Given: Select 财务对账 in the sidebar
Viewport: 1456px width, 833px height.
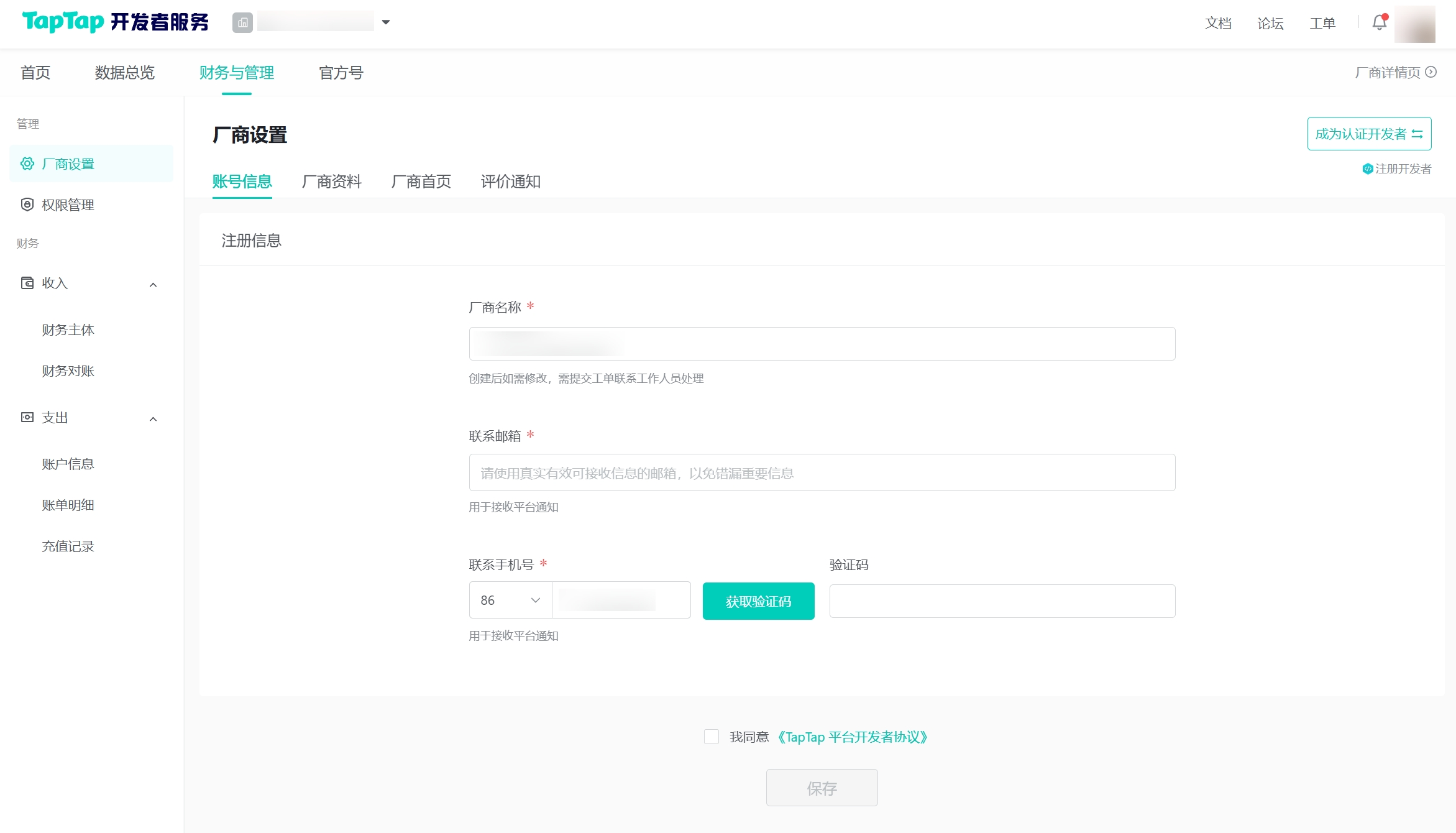Looking at the screenshot, I should click(x=68, y=371).
